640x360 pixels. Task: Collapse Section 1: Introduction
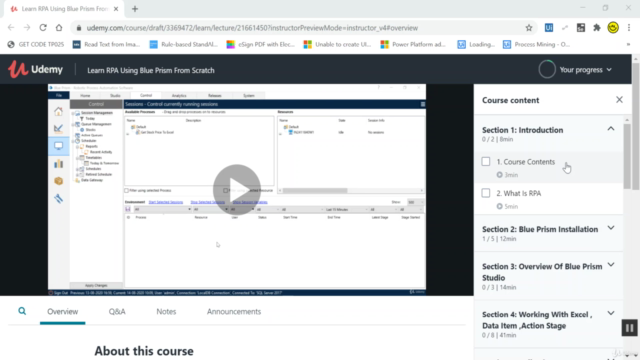[x=611, y=129]
